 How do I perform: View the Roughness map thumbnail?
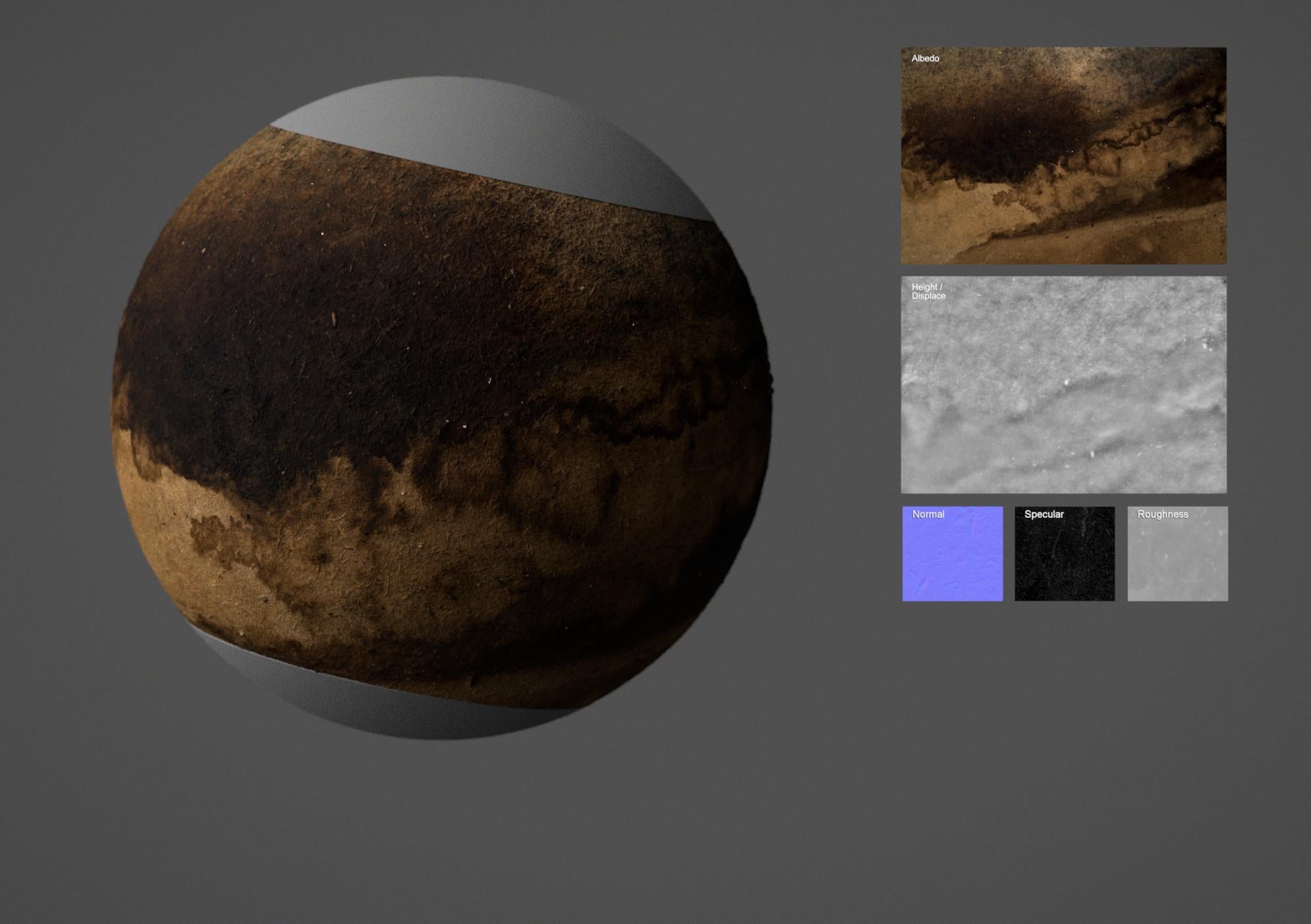pos(1177,553)
